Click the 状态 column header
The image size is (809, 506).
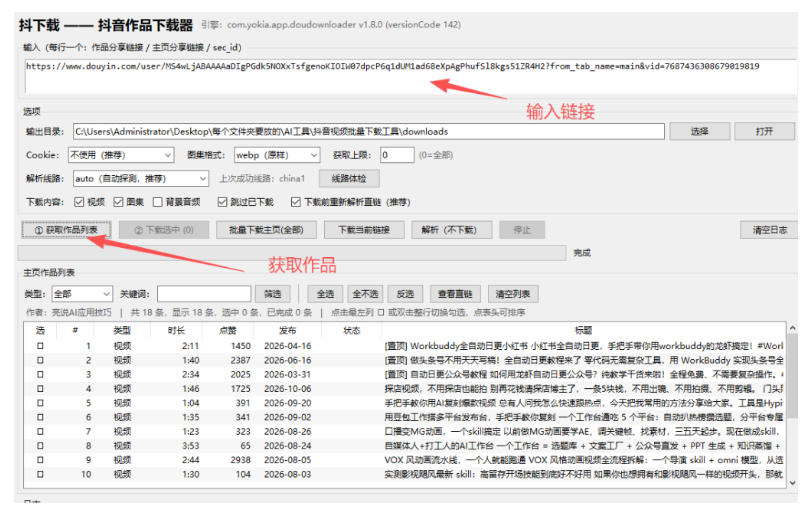tap(351, 331)
